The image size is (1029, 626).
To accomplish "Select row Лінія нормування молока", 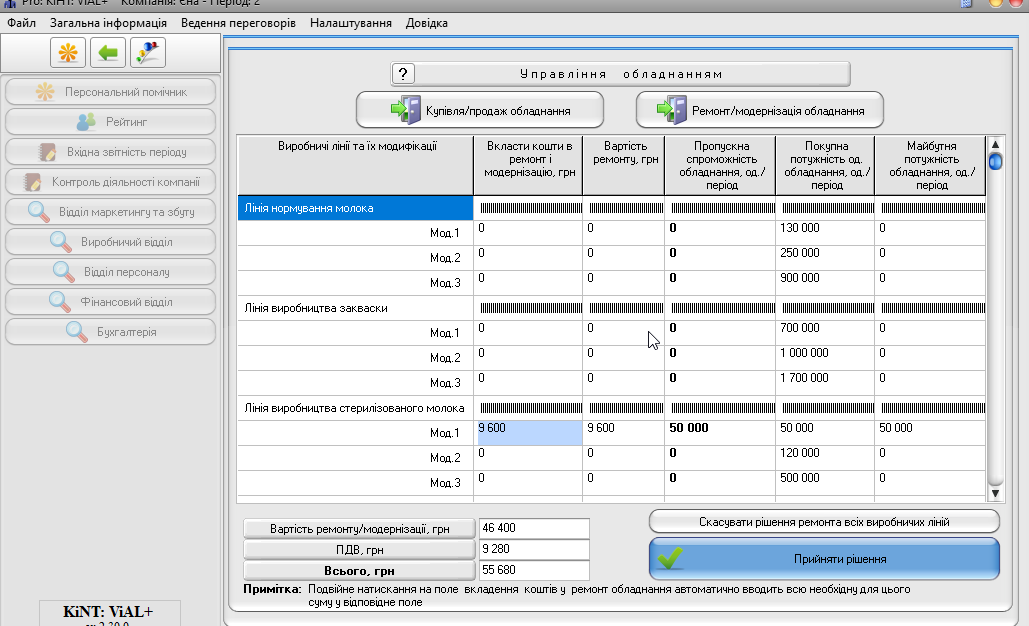I will pos(355,208).
